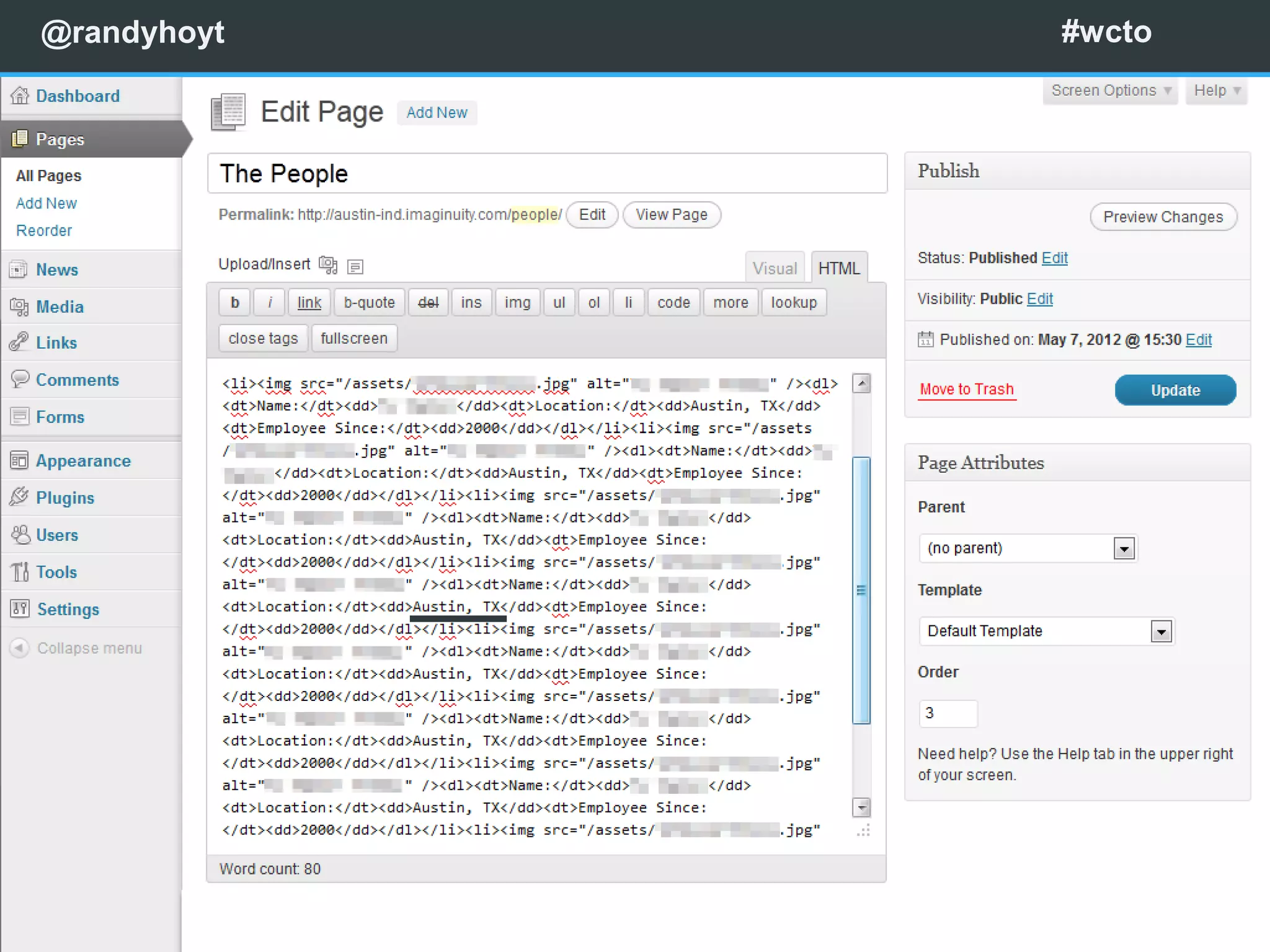This screenshot has width=1270, height=952.
Task: Expand the Screen Options panel
Action: point(1110,91)
